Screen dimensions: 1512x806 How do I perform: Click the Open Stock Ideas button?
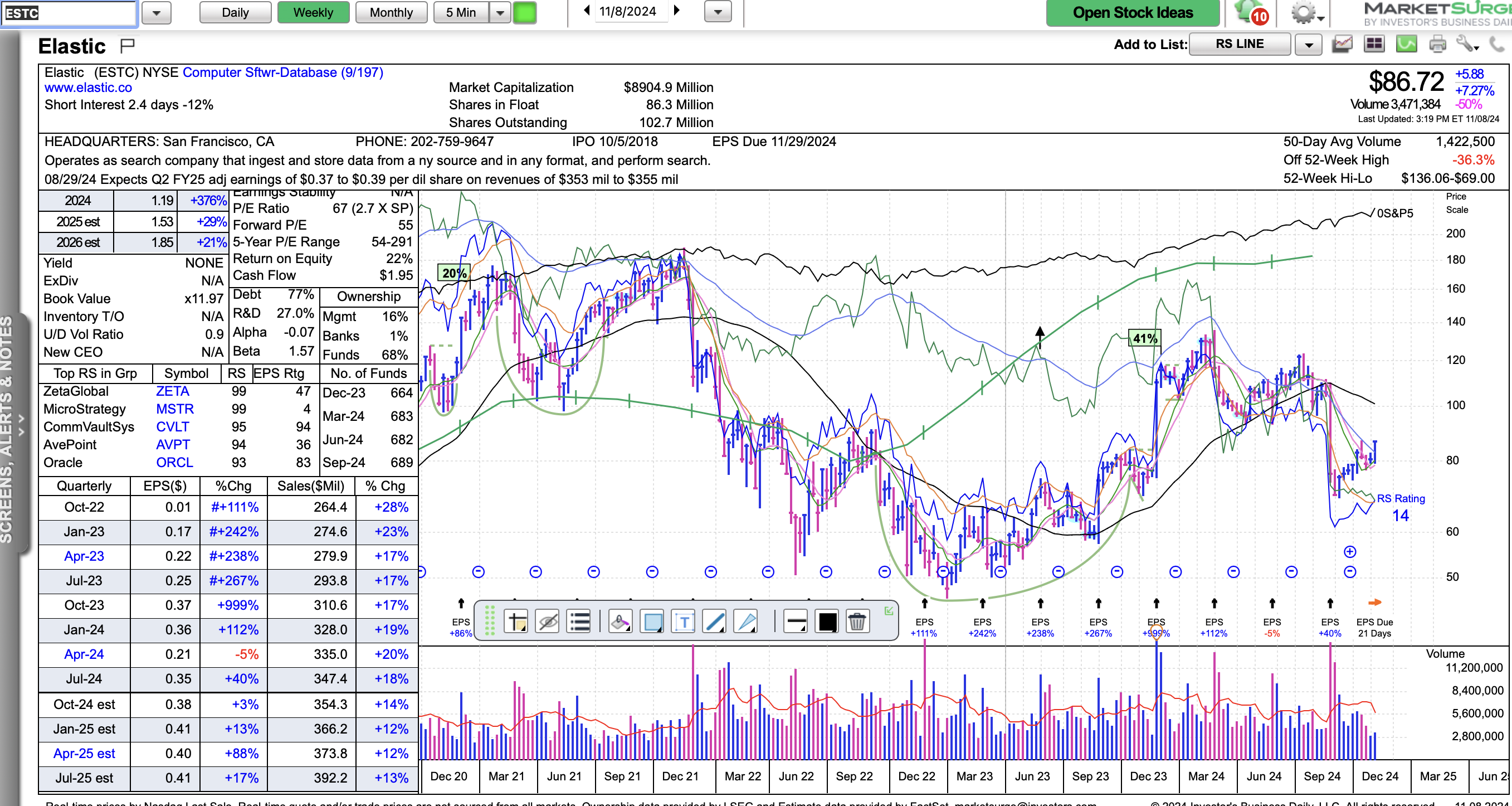coord(1132,12)
